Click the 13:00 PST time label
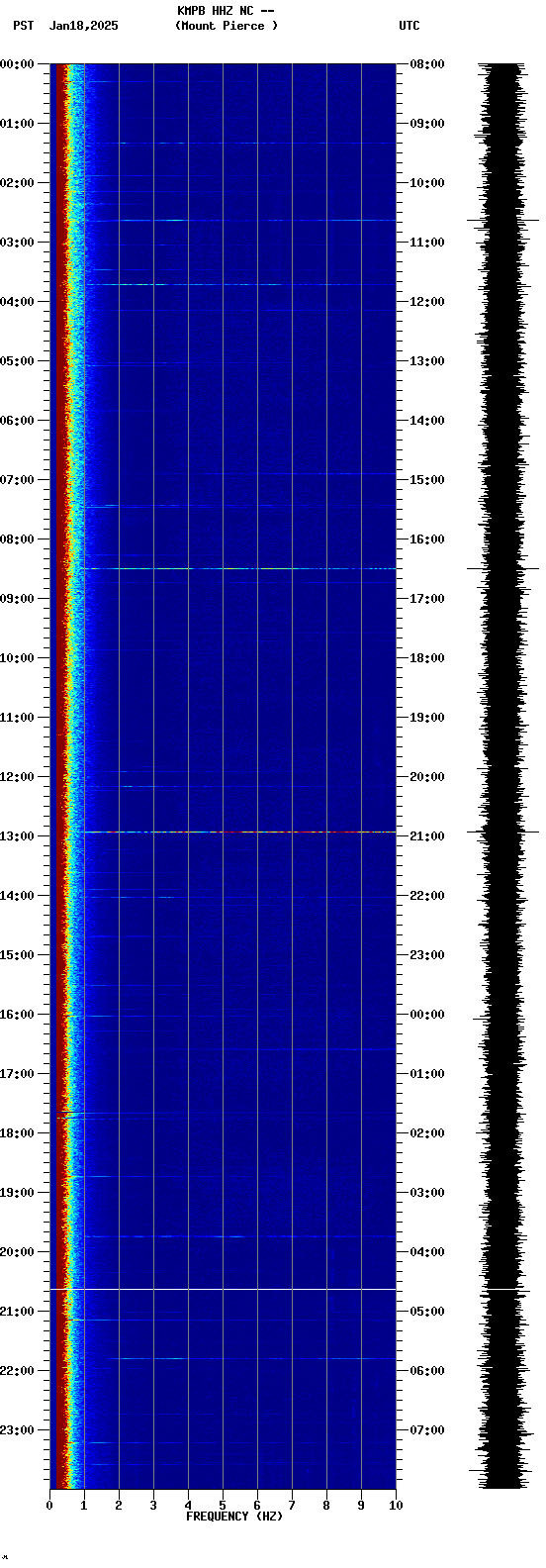546x1568 pixels. 17,836
